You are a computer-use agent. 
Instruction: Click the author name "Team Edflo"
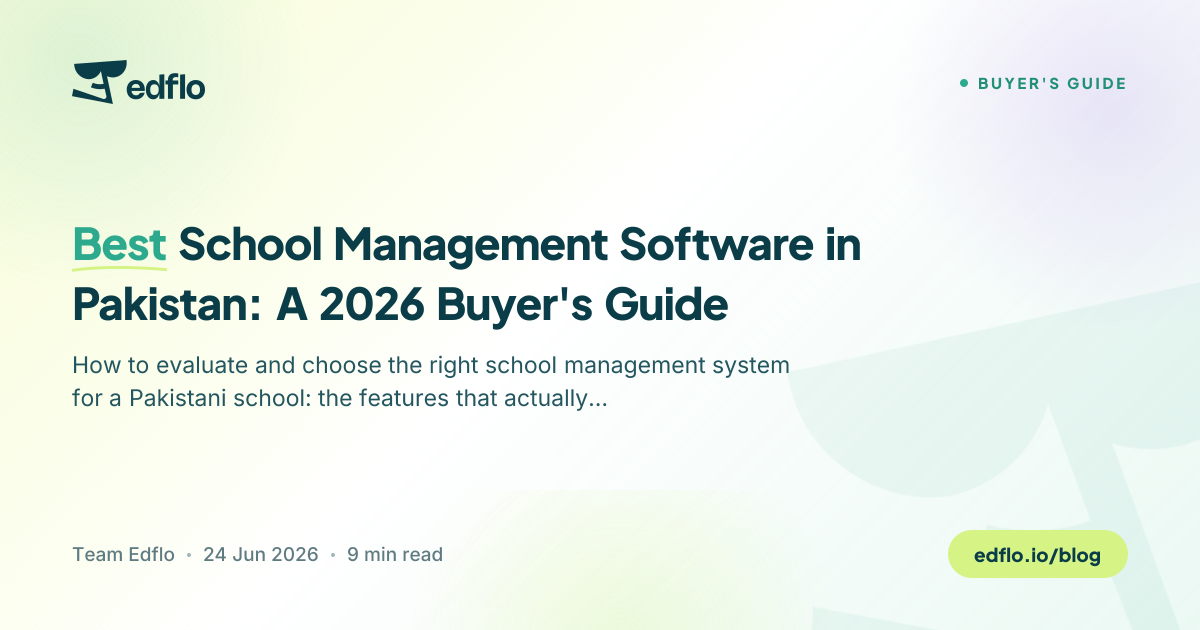[123, 554]
